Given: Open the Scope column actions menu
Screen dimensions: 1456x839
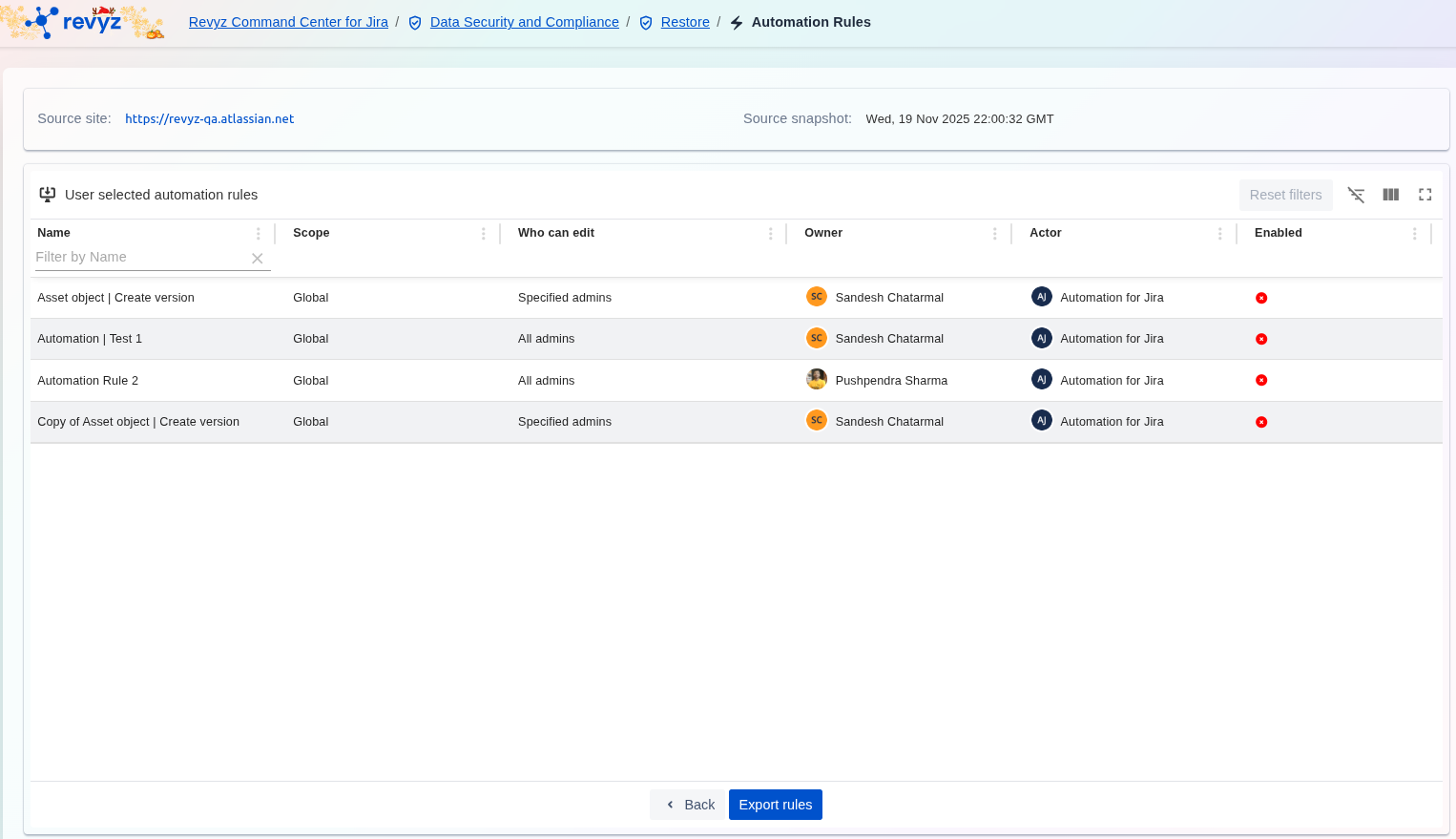Looking at the screenshot, I should click(x=483, y=234).
